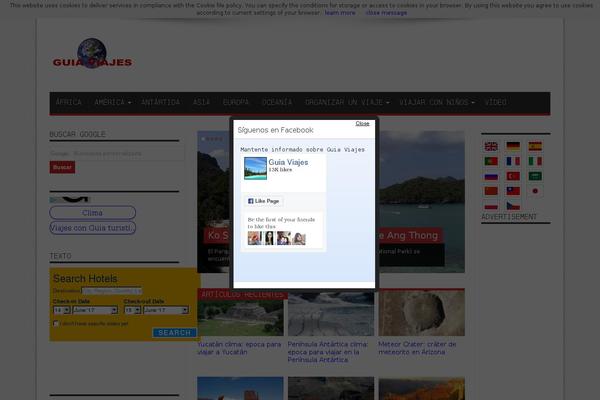Open Península Antártica clima article link
This screenshot has height=400, width=600.
328,352
